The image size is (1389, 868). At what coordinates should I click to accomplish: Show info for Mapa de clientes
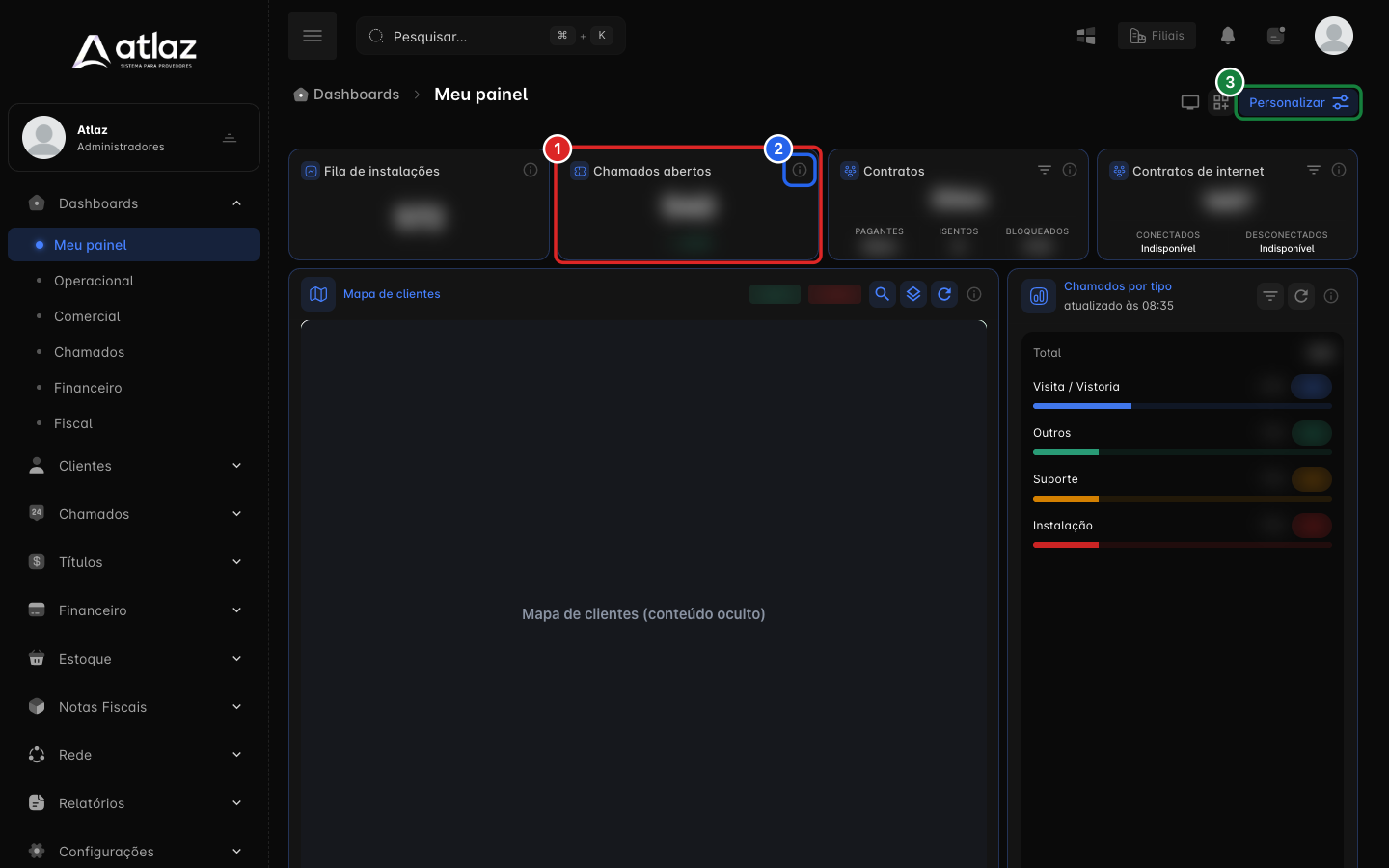pyautogui.click(x=974, y=294)
